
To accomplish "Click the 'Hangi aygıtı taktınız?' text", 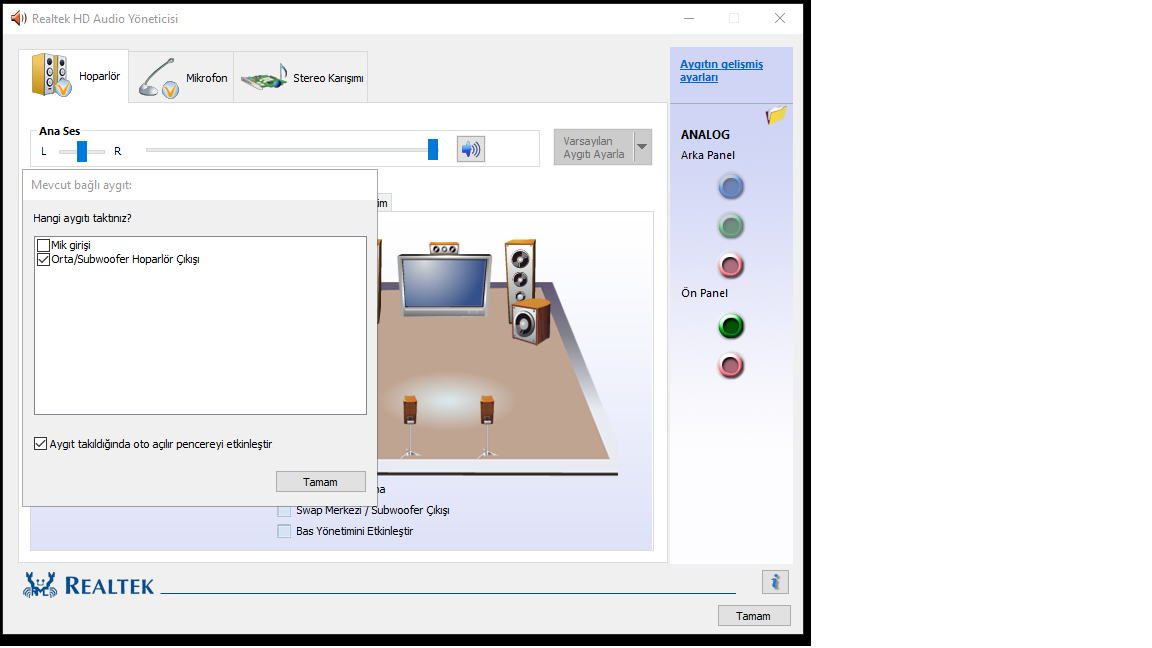I will click(82, 218).
